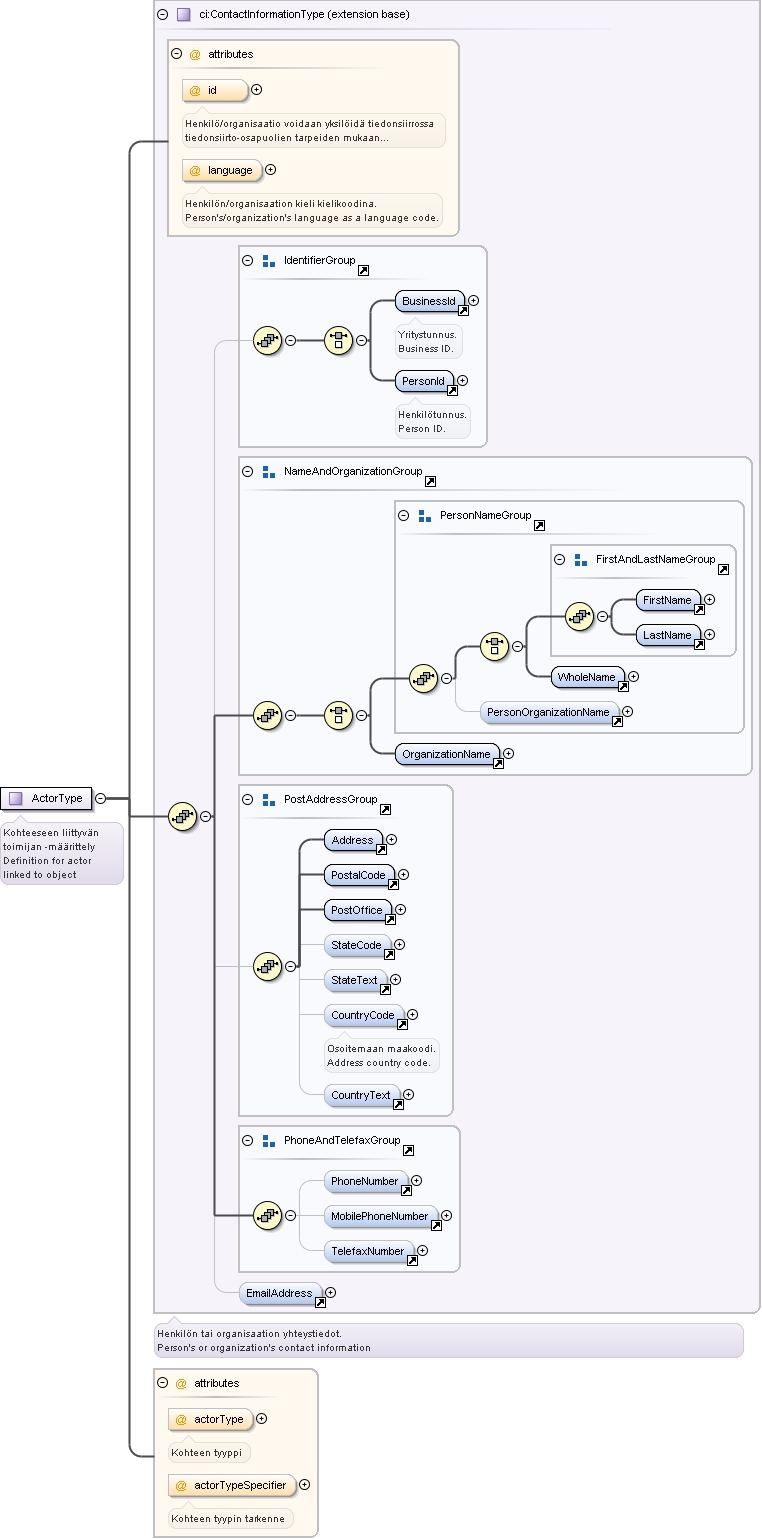
Task: Expand the PersonId element plus button
Action: click(x=462, y=380)
